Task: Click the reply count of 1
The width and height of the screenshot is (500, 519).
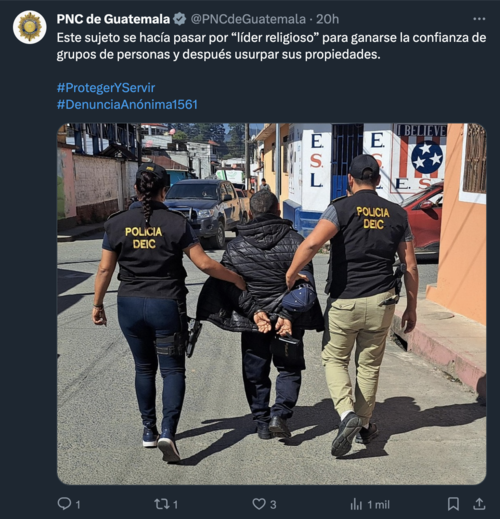Action: click(x=78, y=505)
